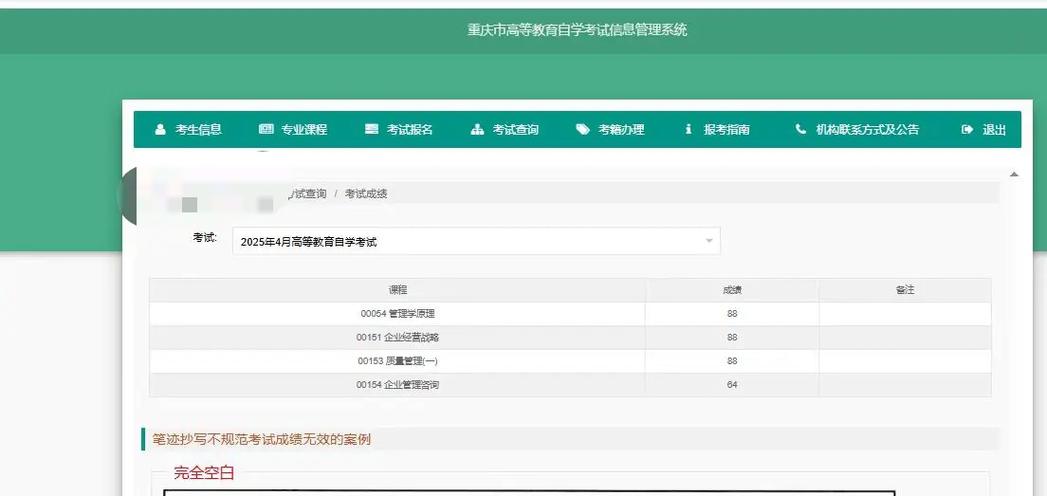Click the sign-out icon beside 退出
The image size is (1047, 496).
click(x=968, y=130)
